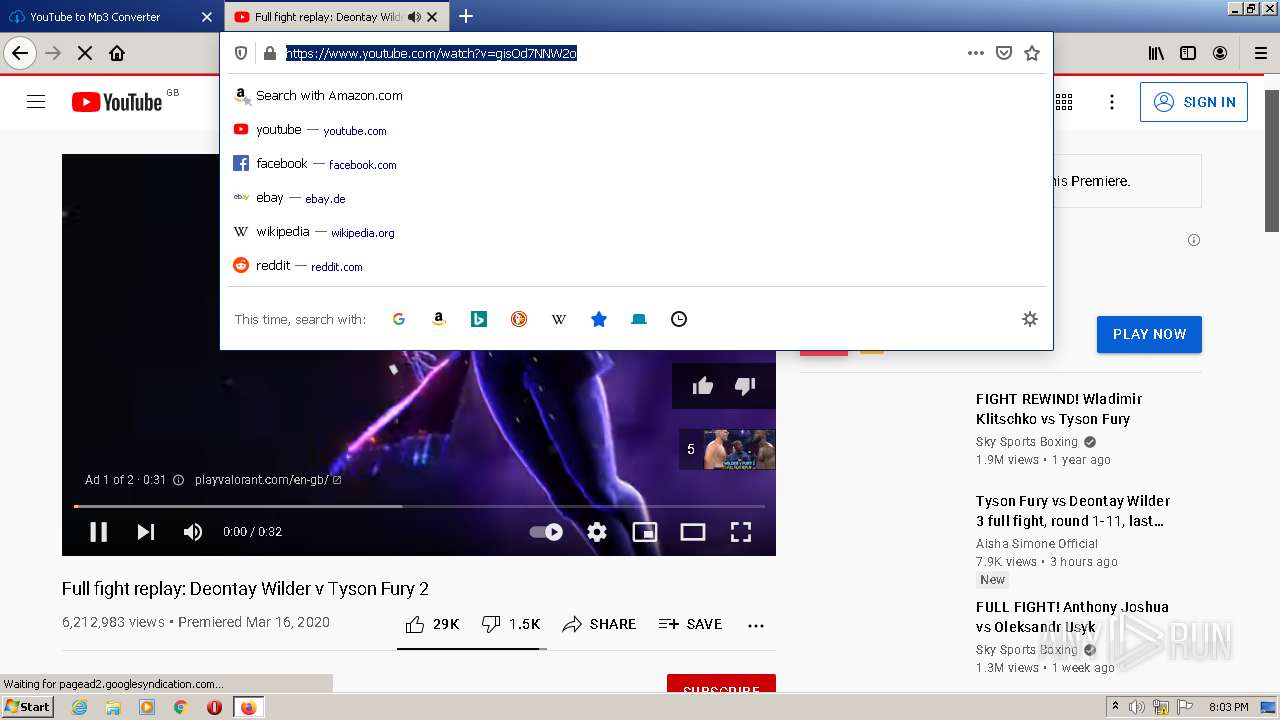Open more actions menu under the video
This screenshot has width=1280, height=720.
coord(756,625)
